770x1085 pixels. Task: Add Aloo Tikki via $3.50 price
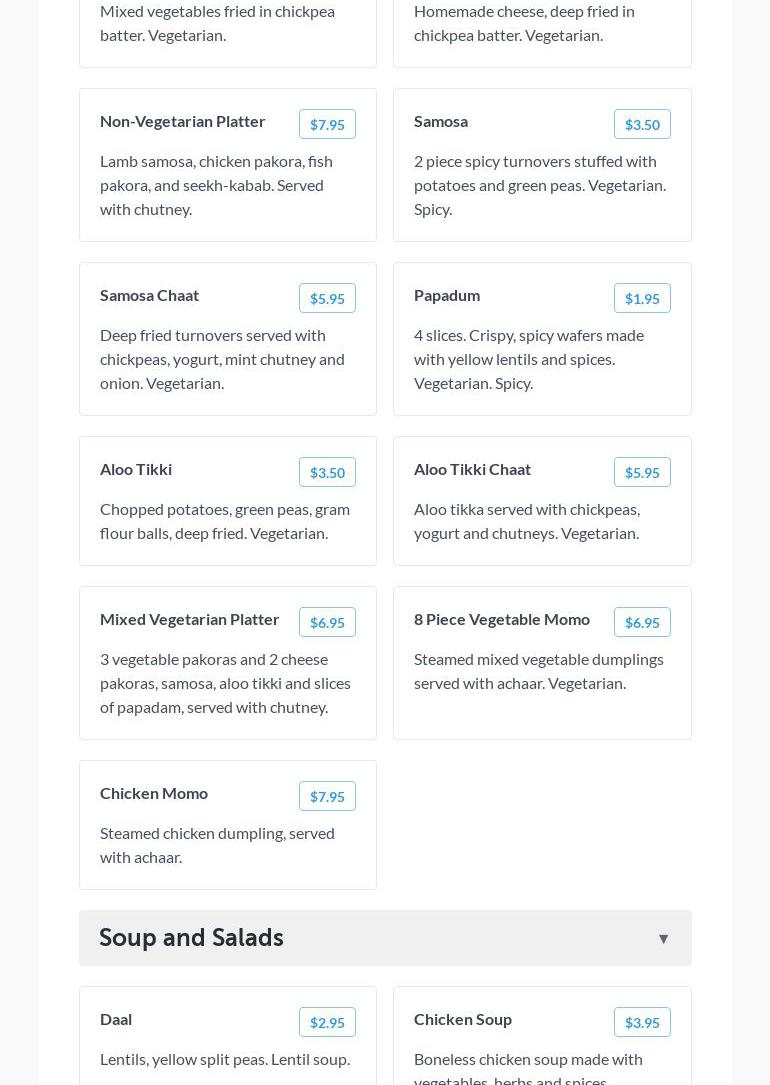[x=327, y=472]
